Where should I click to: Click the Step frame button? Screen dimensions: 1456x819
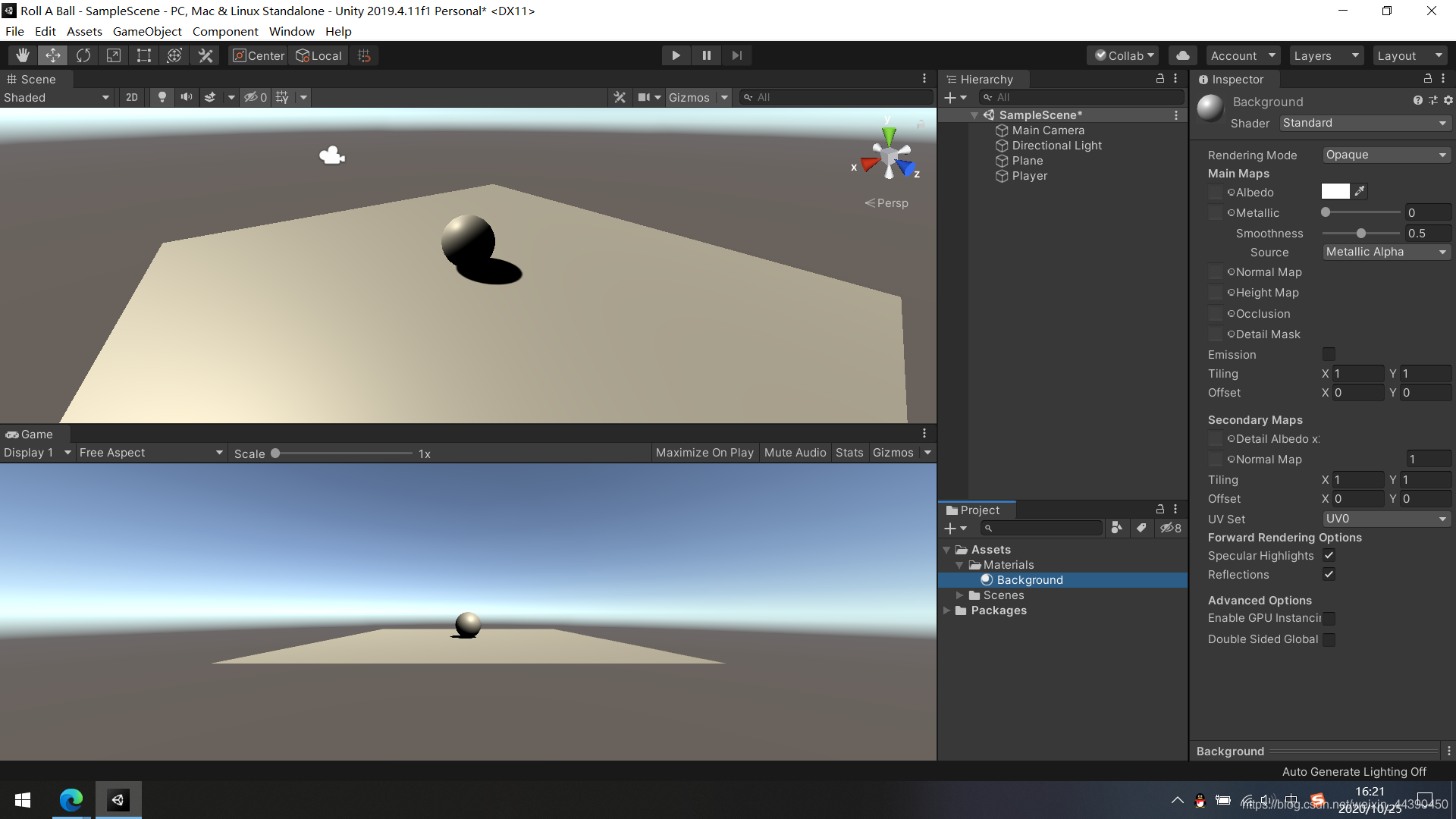(x=737, y=55)
